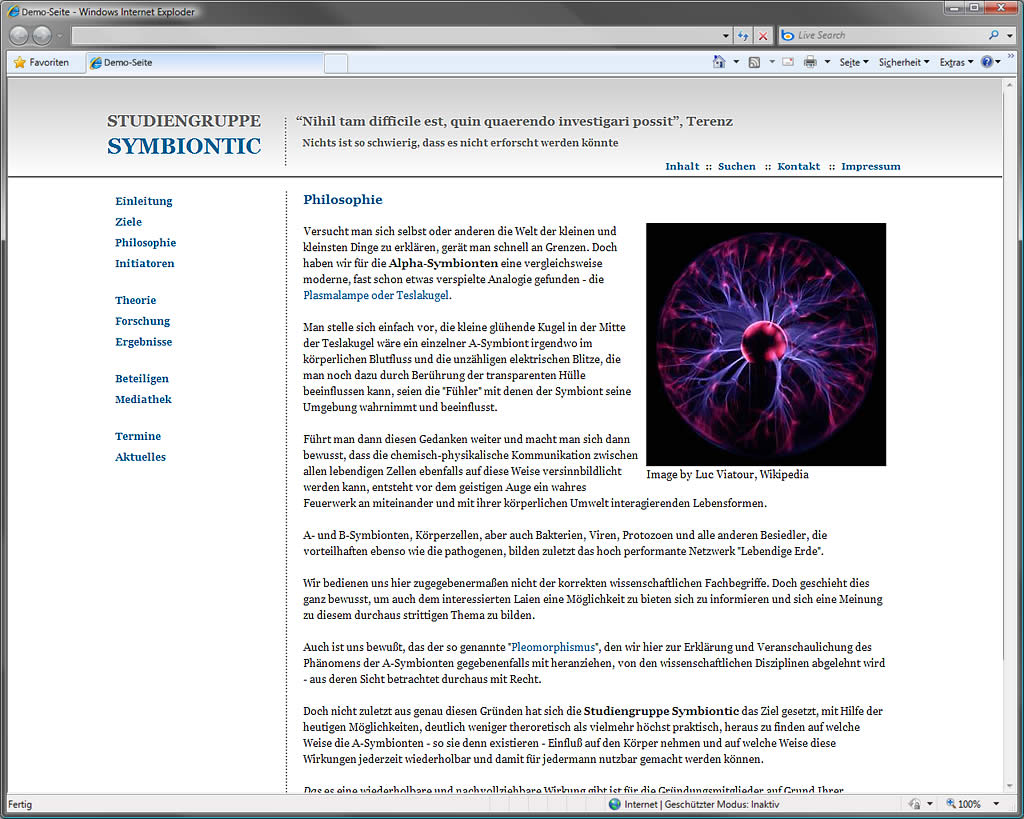Click the browser Back arrow button
Viewport: 1024px width, 819px height.
(x=19, y=35)
